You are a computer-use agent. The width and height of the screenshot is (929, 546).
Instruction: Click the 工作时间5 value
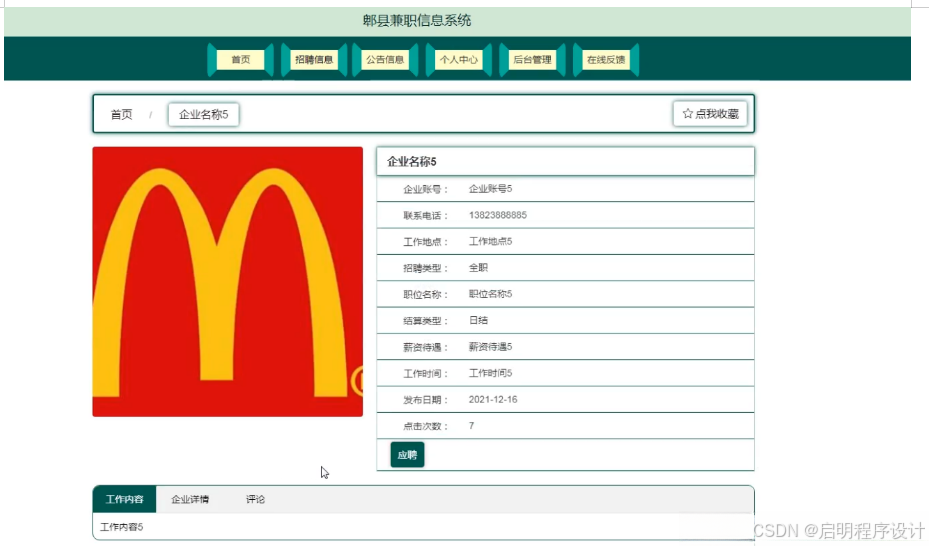coord(491,373)
